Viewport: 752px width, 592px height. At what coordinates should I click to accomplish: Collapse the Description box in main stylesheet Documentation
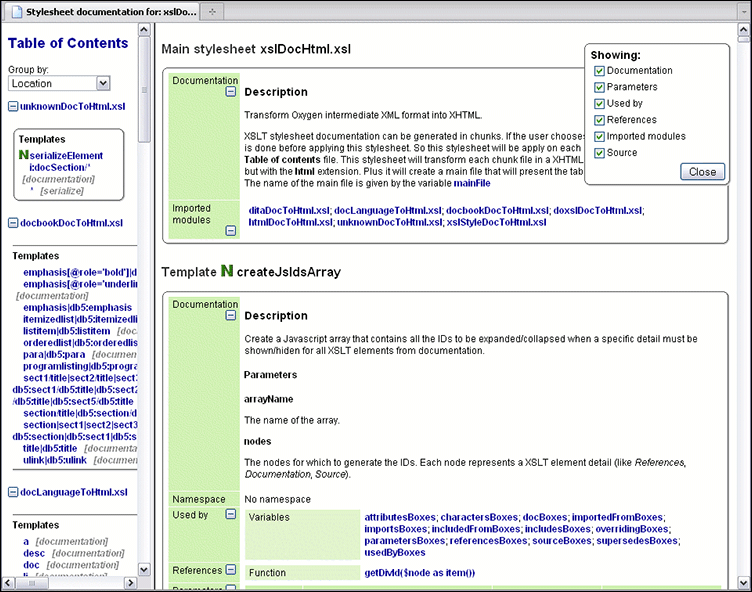point(231,92)
